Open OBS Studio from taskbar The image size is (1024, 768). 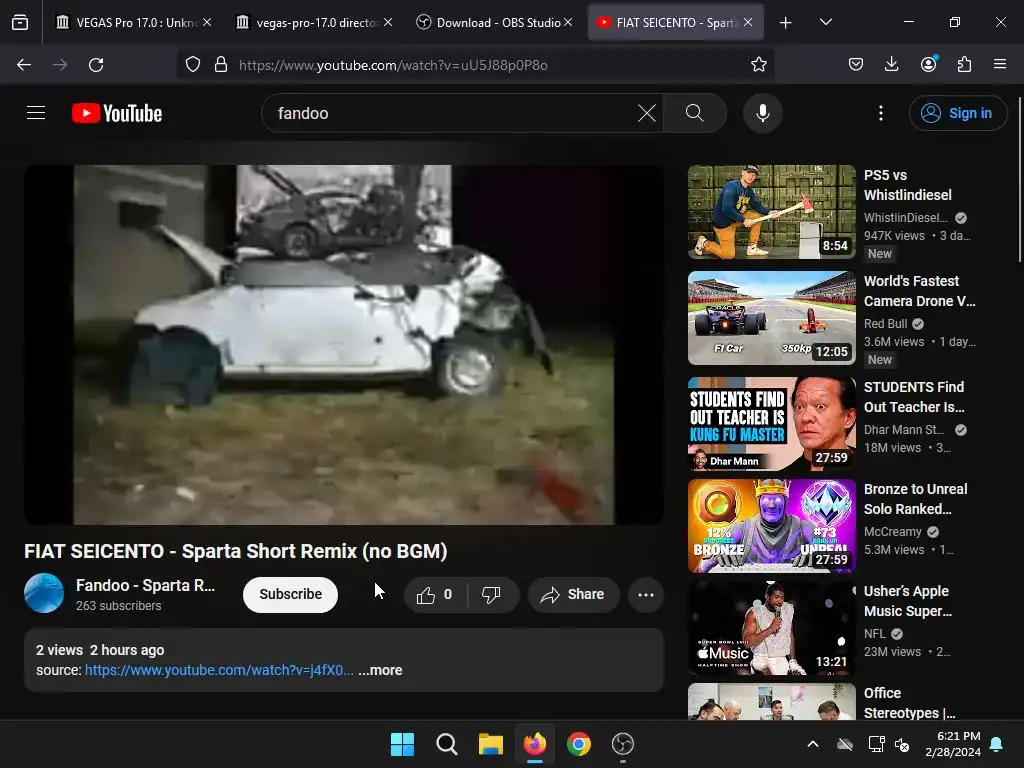tap(622, 744)
